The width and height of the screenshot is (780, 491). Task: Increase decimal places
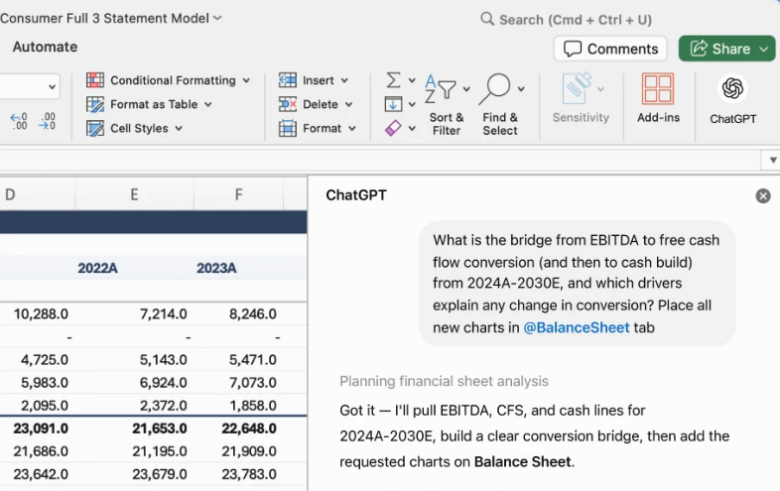[19, 121]
